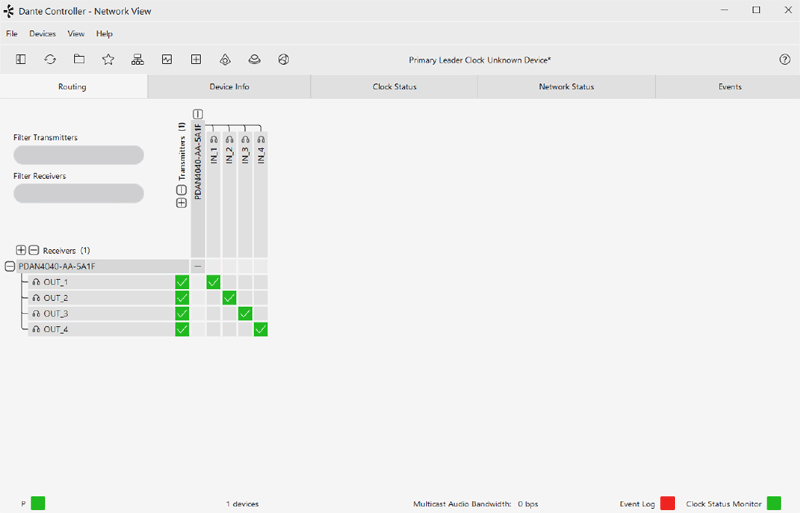
Task: Collapse the PDAN4040-AA-5A1F receiver device row
Action: pos(10,267)
